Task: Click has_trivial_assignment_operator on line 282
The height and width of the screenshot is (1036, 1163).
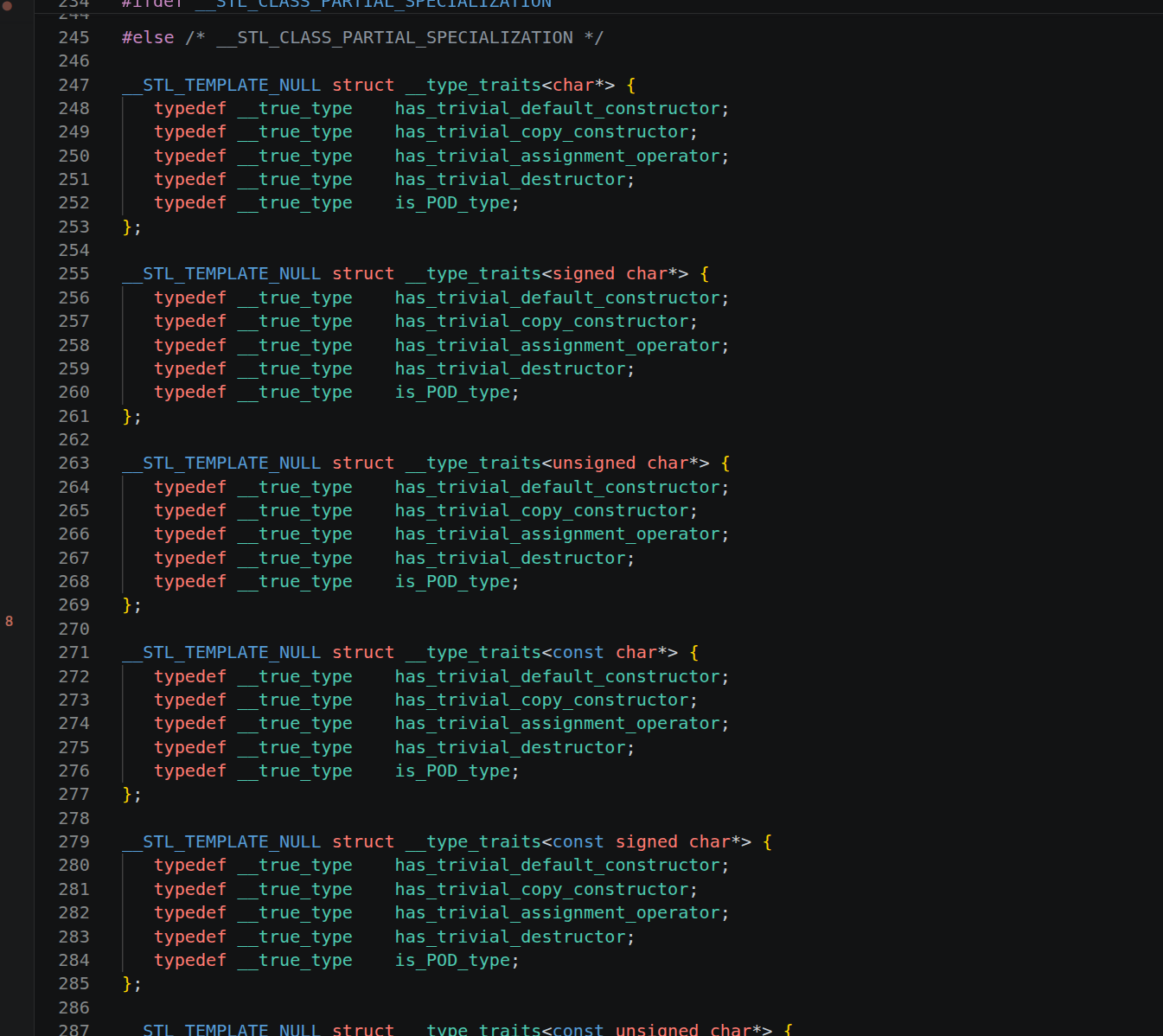Action: tap(558, 913)
